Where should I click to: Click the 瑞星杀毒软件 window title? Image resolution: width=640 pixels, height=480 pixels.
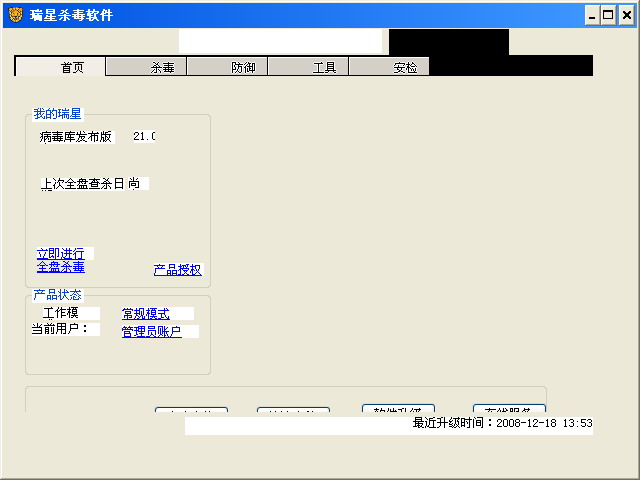tap(71, 15)
